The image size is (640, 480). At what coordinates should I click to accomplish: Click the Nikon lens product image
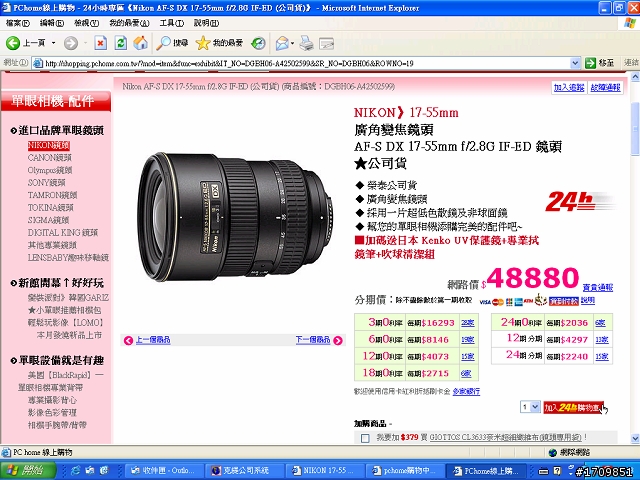236,216
